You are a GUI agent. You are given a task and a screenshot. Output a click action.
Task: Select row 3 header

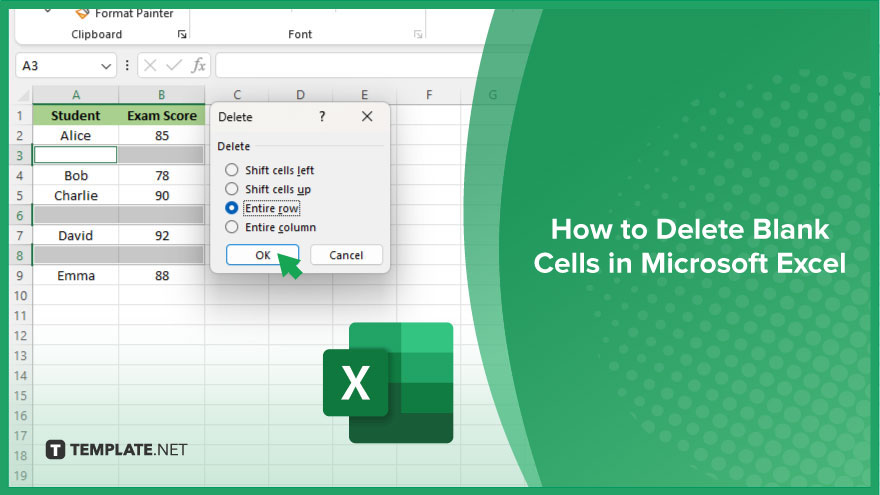20,155
